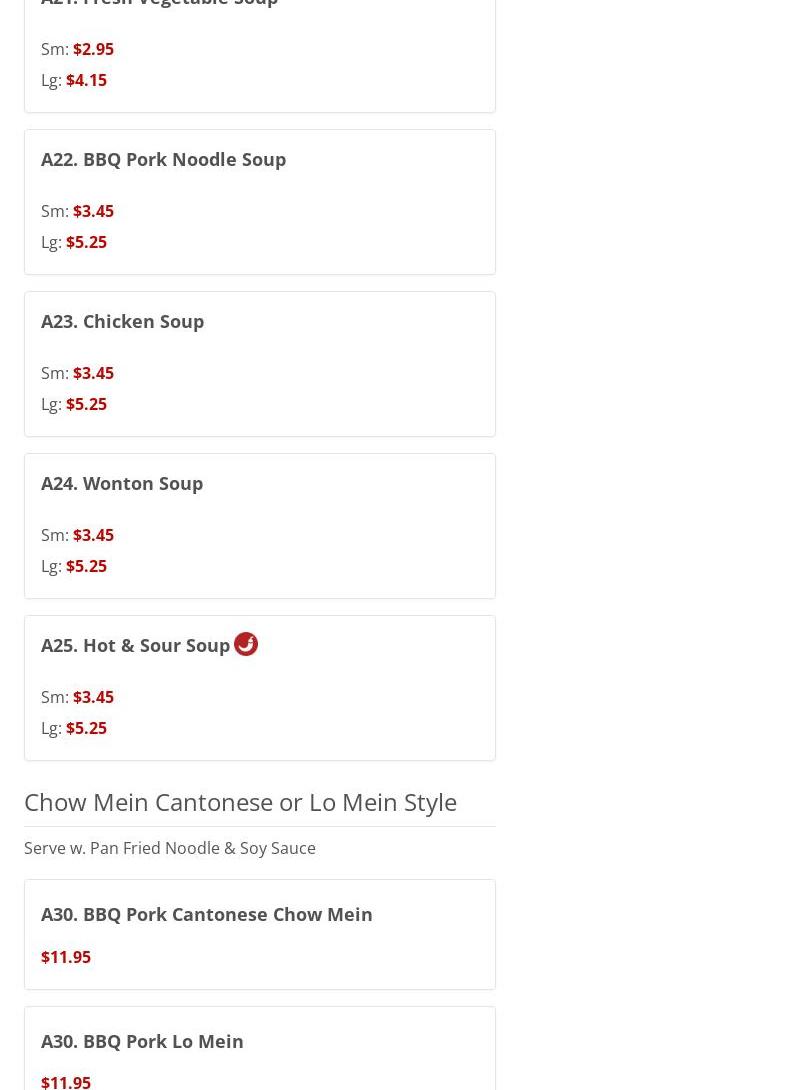This screenshot has width=785, height=1090.
Task: Select the A23. Chicken Soup item
Action: click(122, 321)
